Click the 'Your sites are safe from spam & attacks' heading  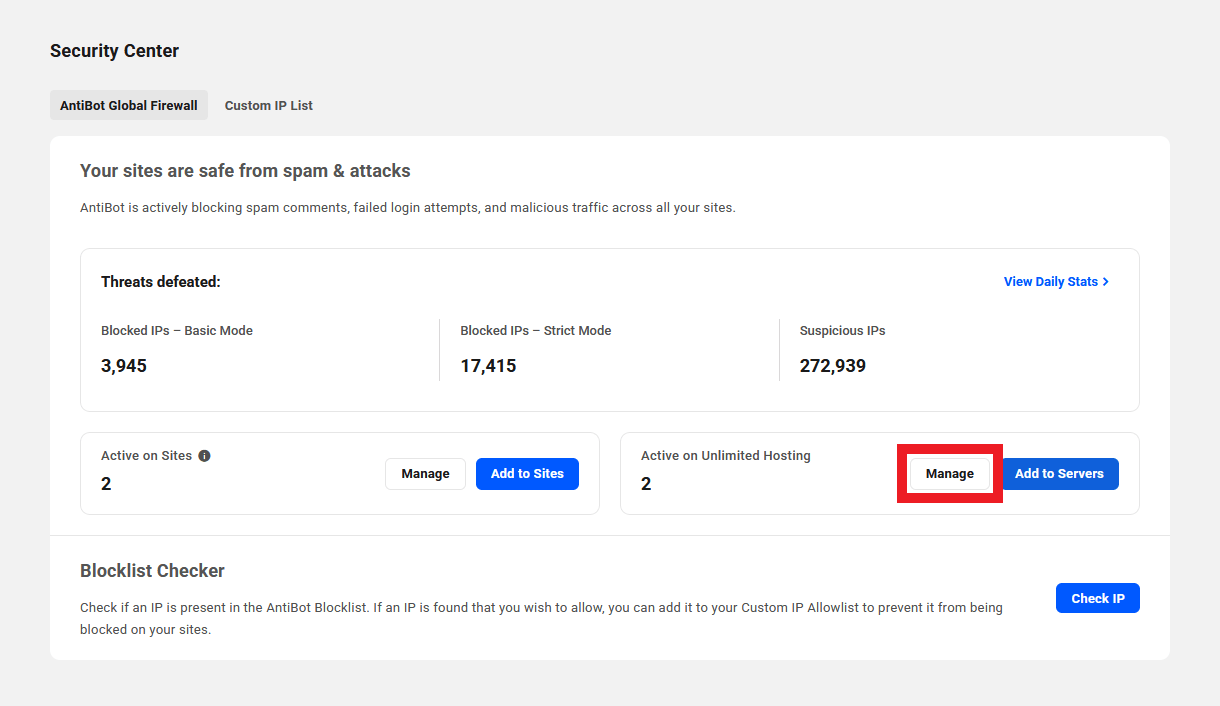point(245,171)
